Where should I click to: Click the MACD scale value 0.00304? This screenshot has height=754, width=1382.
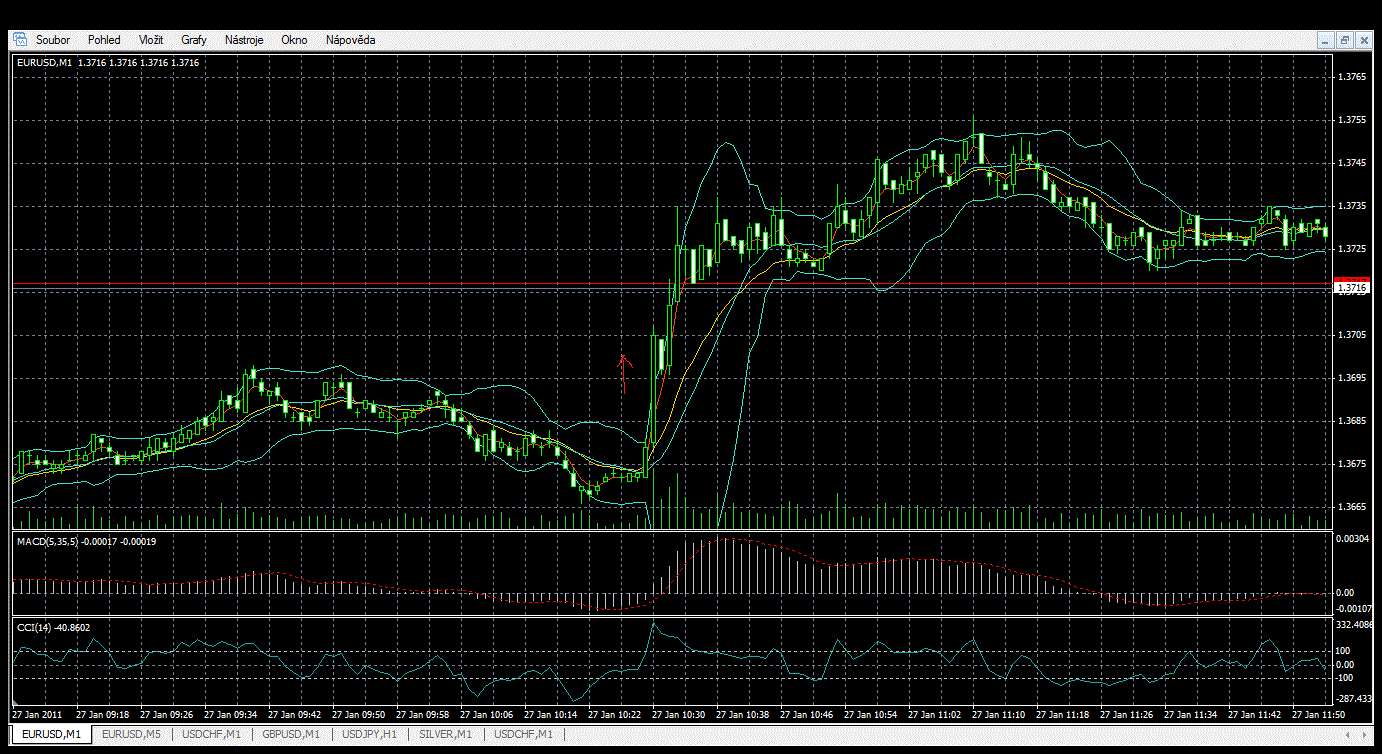pyautogui.click(x=1353, y=539)
